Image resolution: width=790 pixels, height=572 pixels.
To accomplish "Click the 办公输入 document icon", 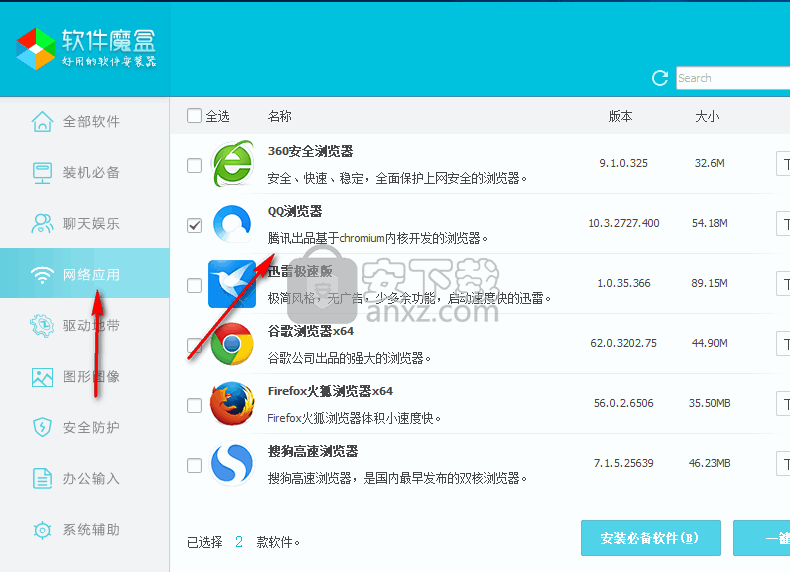I will [42, 478].
